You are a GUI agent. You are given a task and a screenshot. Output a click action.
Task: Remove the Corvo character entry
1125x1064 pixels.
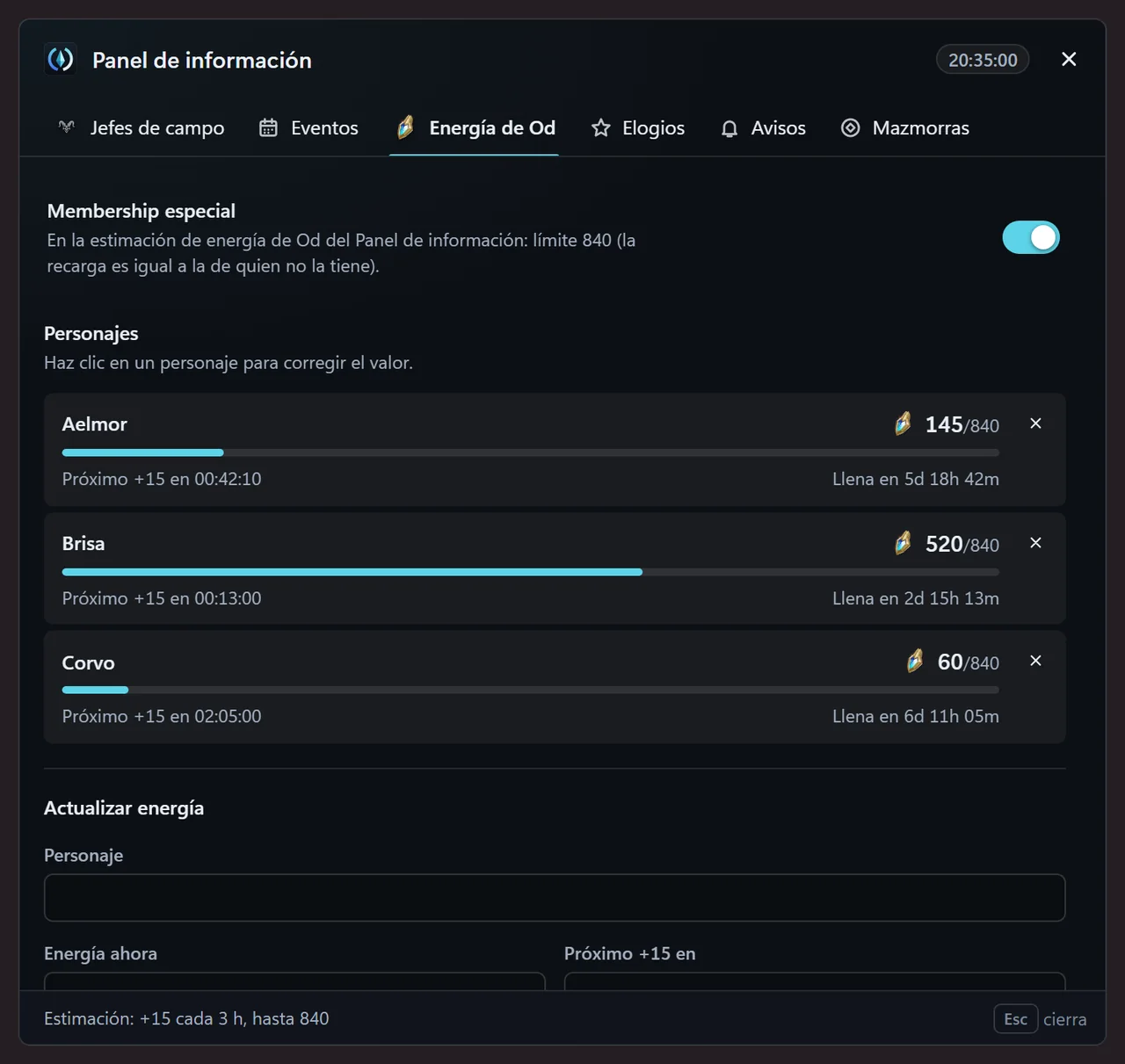click(x=1036, y=661)
